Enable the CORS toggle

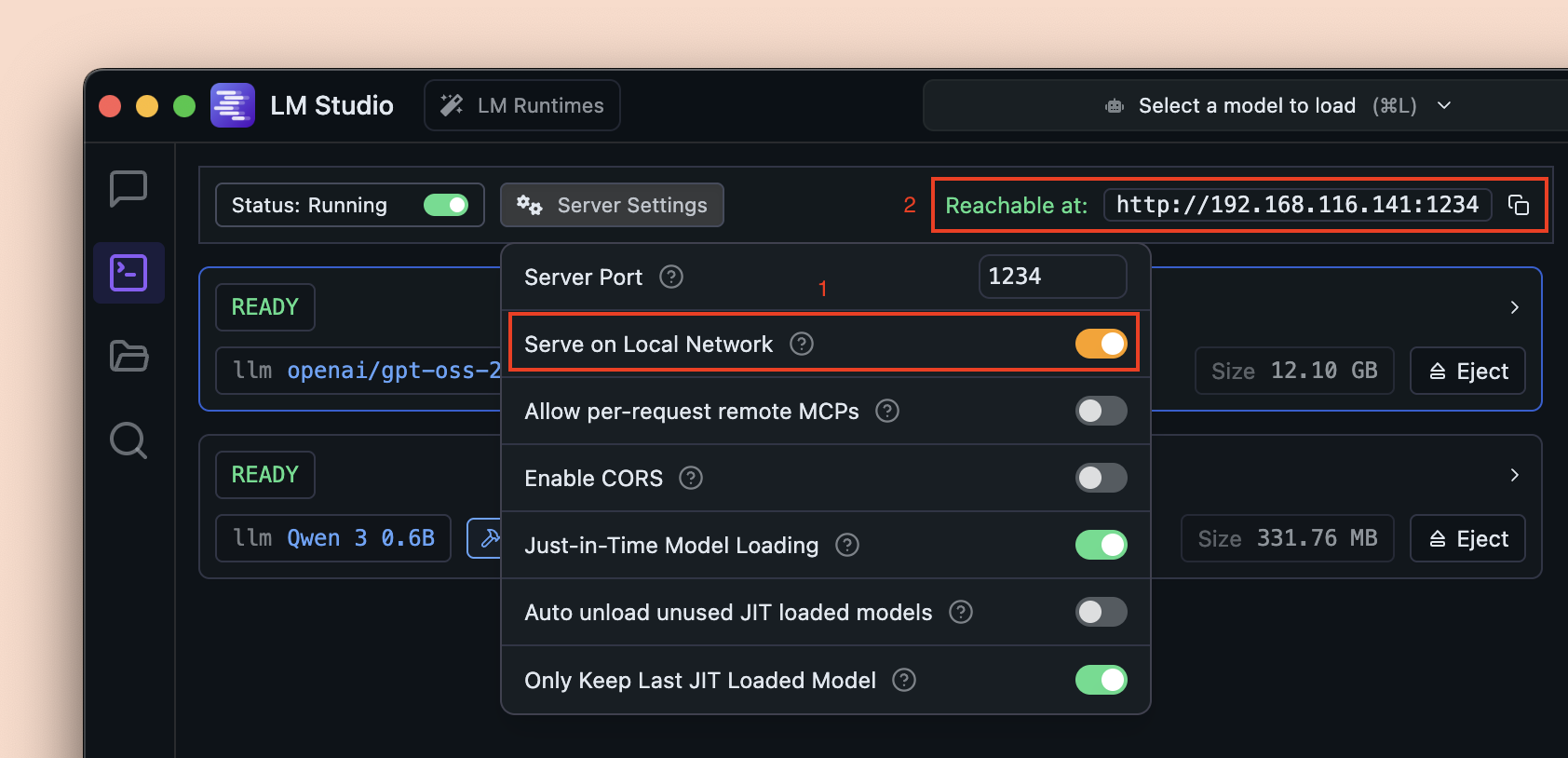[x=1101, y=478]
